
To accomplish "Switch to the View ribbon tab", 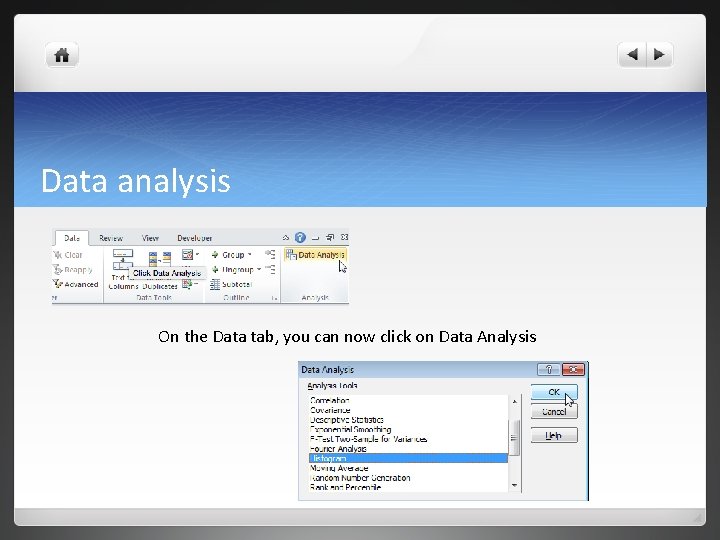I will click(x=150, y=238).
